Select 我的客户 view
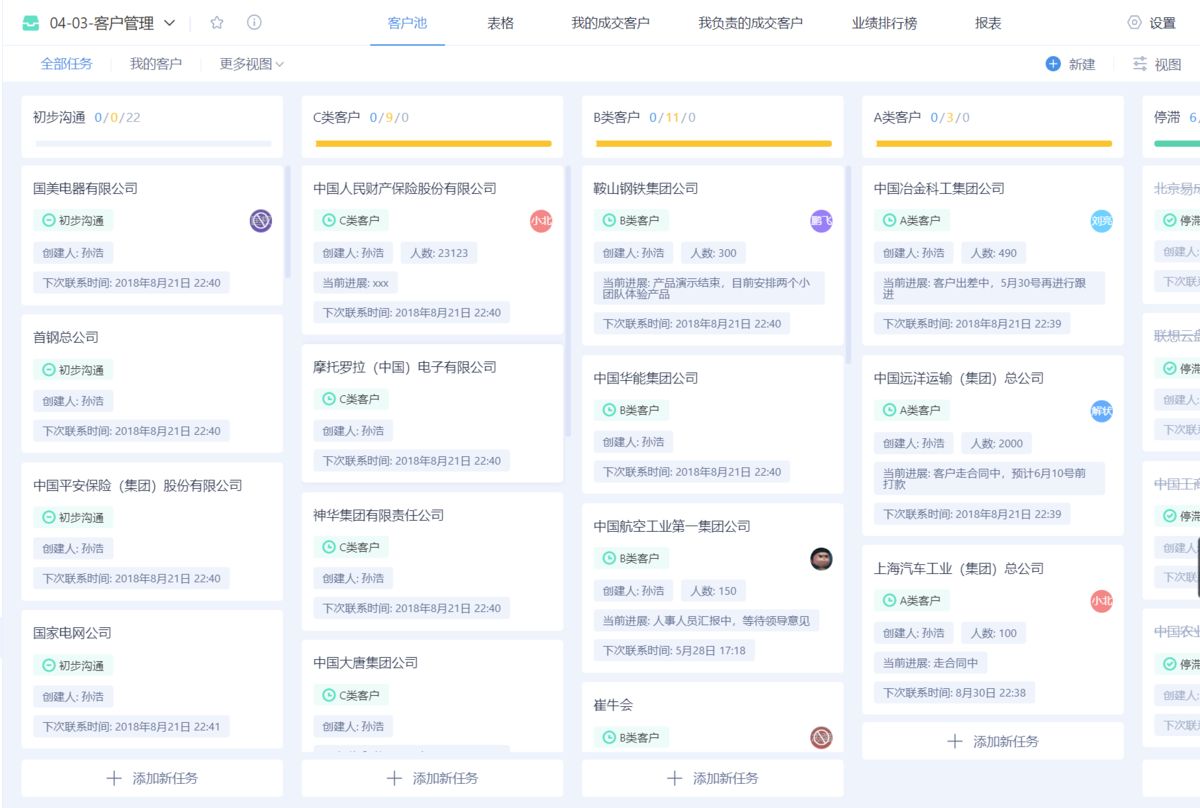Viewport: 1200px width, 808px height. pyautogui.click(x=156, y=64)
